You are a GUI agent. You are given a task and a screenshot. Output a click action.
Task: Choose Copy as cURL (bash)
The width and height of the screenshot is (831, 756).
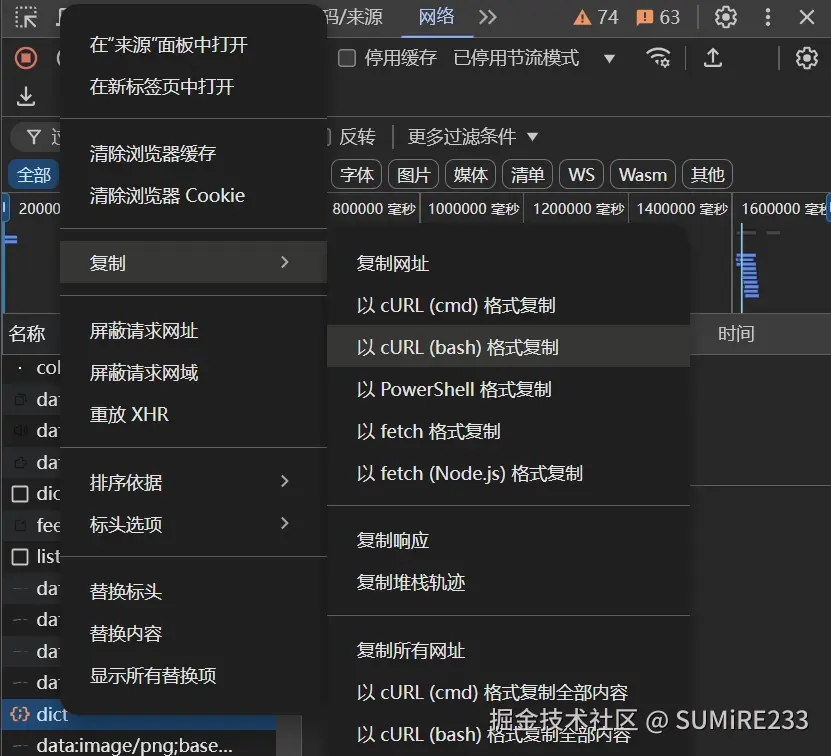pyautogui.click(x=508, y=347)
